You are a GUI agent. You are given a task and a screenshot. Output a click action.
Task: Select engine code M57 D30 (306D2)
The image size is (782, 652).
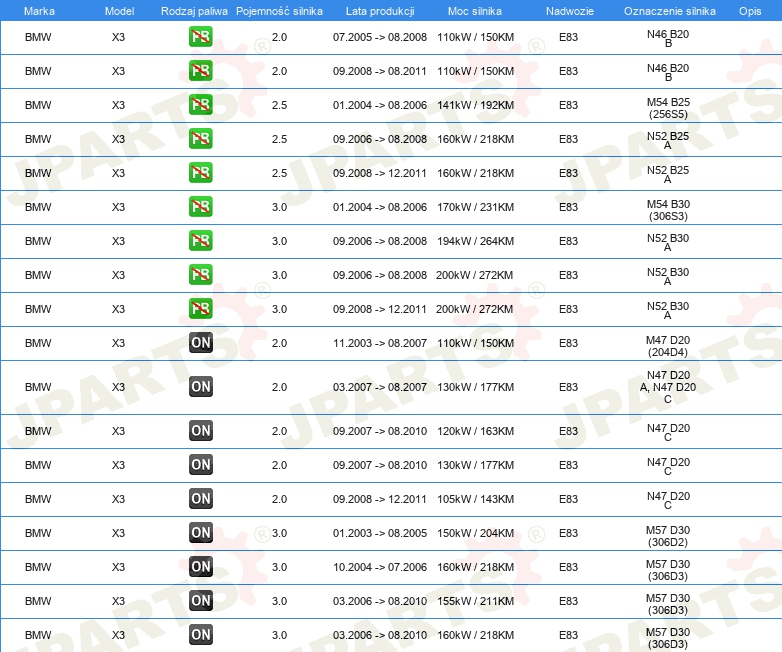[x=668, y=536]
